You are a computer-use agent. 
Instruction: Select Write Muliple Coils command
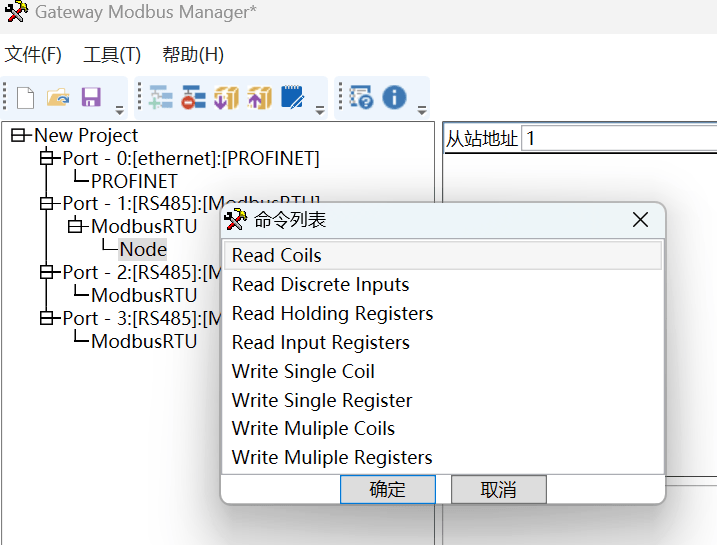point(443,429)
